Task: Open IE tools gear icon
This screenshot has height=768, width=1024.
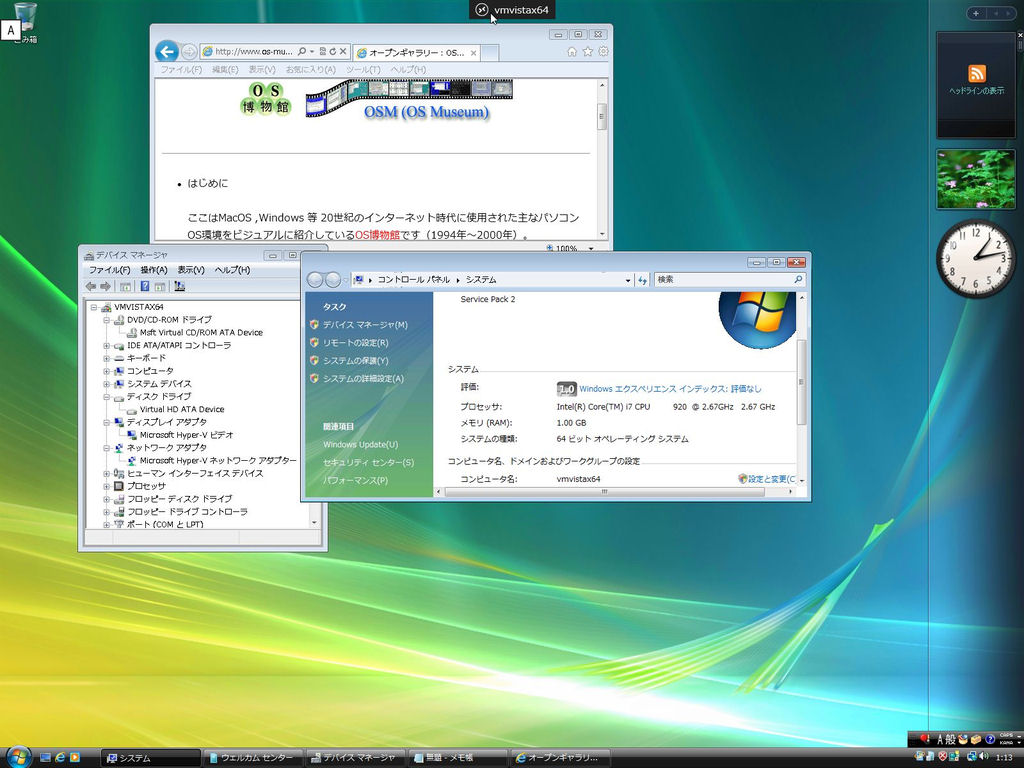Action: click(603, 52)
